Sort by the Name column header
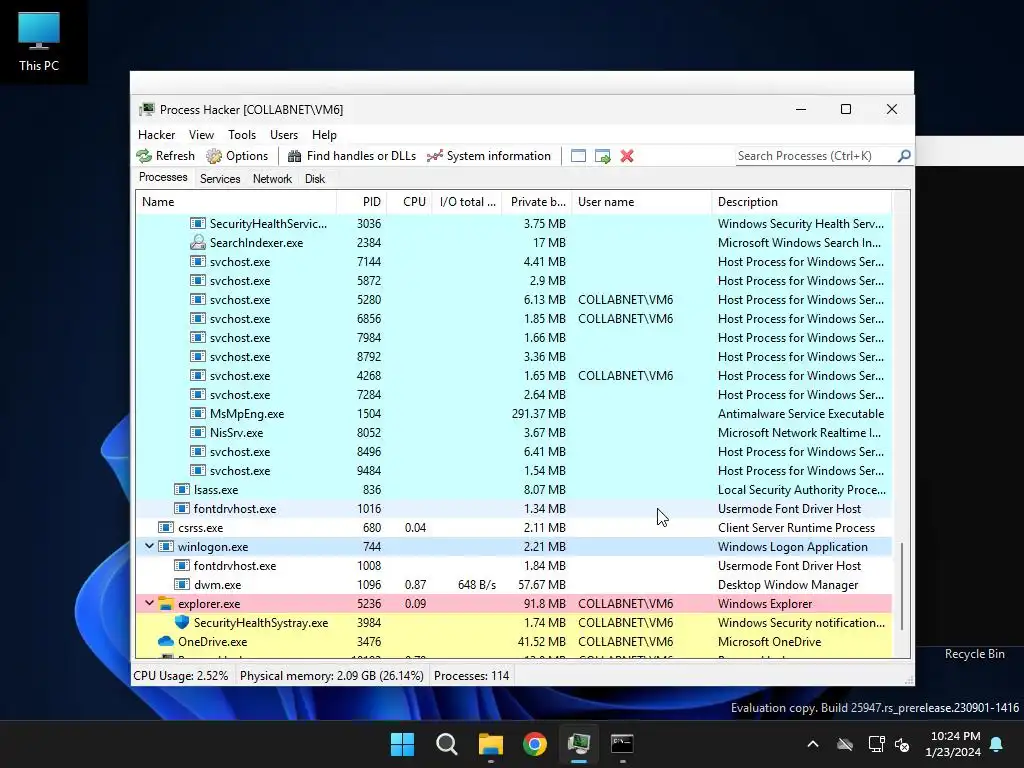This screenshot has width=1024, height=768. (236, 202)
